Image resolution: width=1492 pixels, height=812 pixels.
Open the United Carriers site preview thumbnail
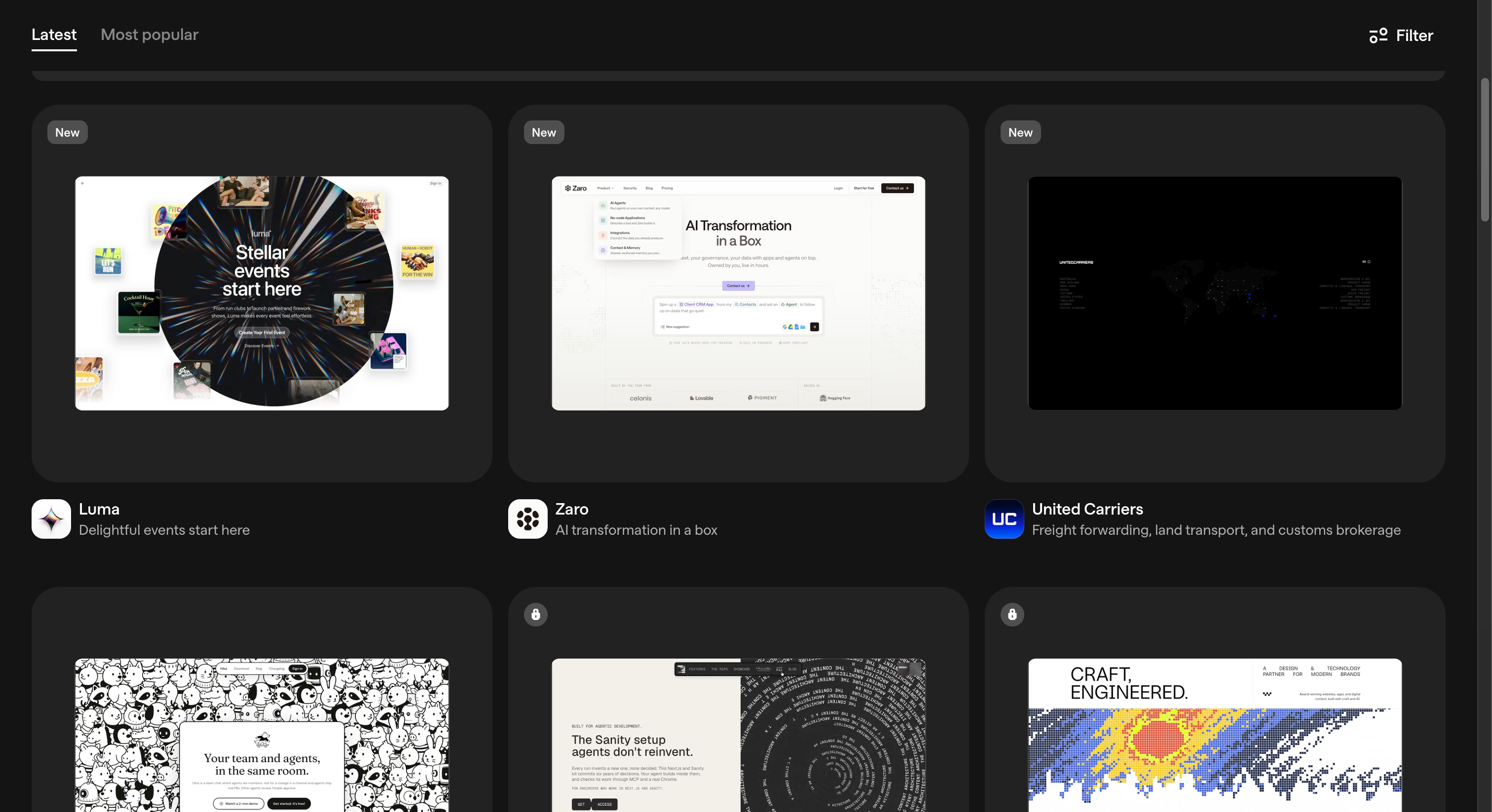(x=1215, y=293)
